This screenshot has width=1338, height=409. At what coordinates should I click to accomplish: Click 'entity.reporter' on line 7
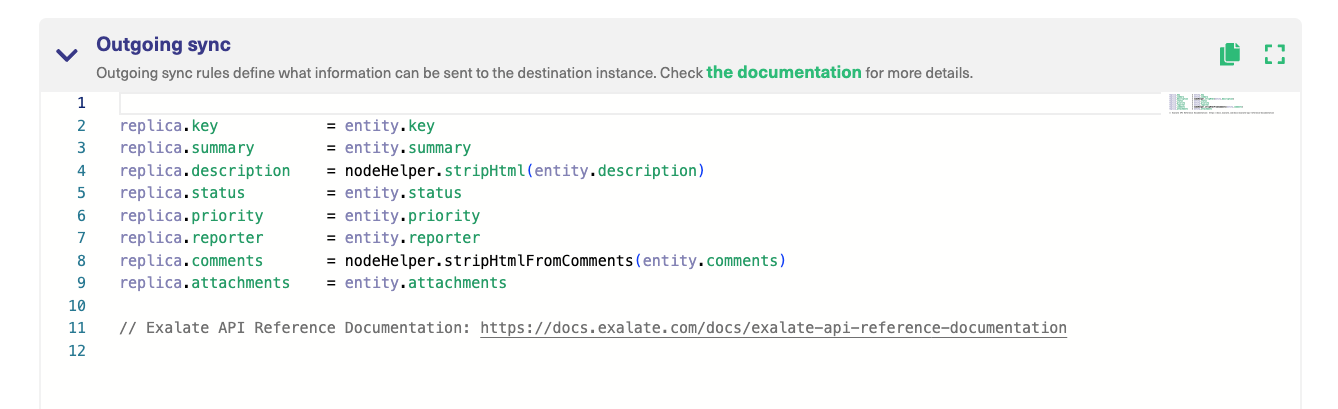(x=412, y=238)
